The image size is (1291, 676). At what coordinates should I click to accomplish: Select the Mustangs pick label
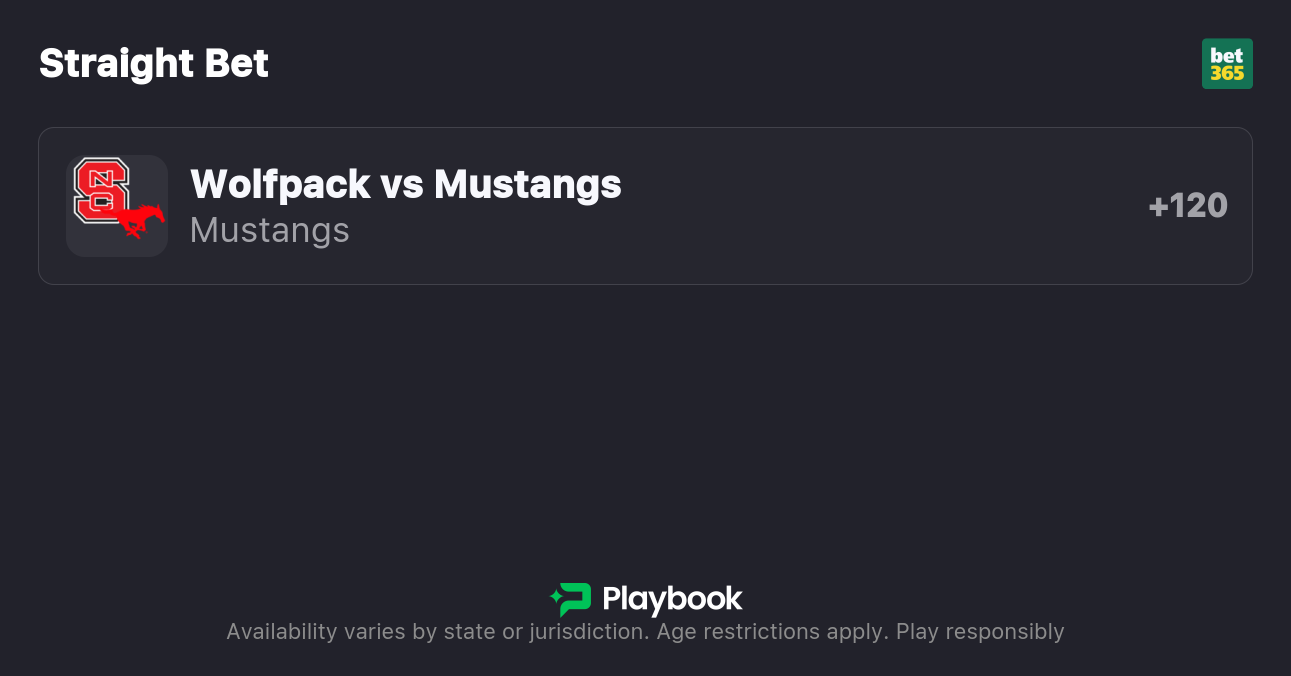click(x=269, y=230)
